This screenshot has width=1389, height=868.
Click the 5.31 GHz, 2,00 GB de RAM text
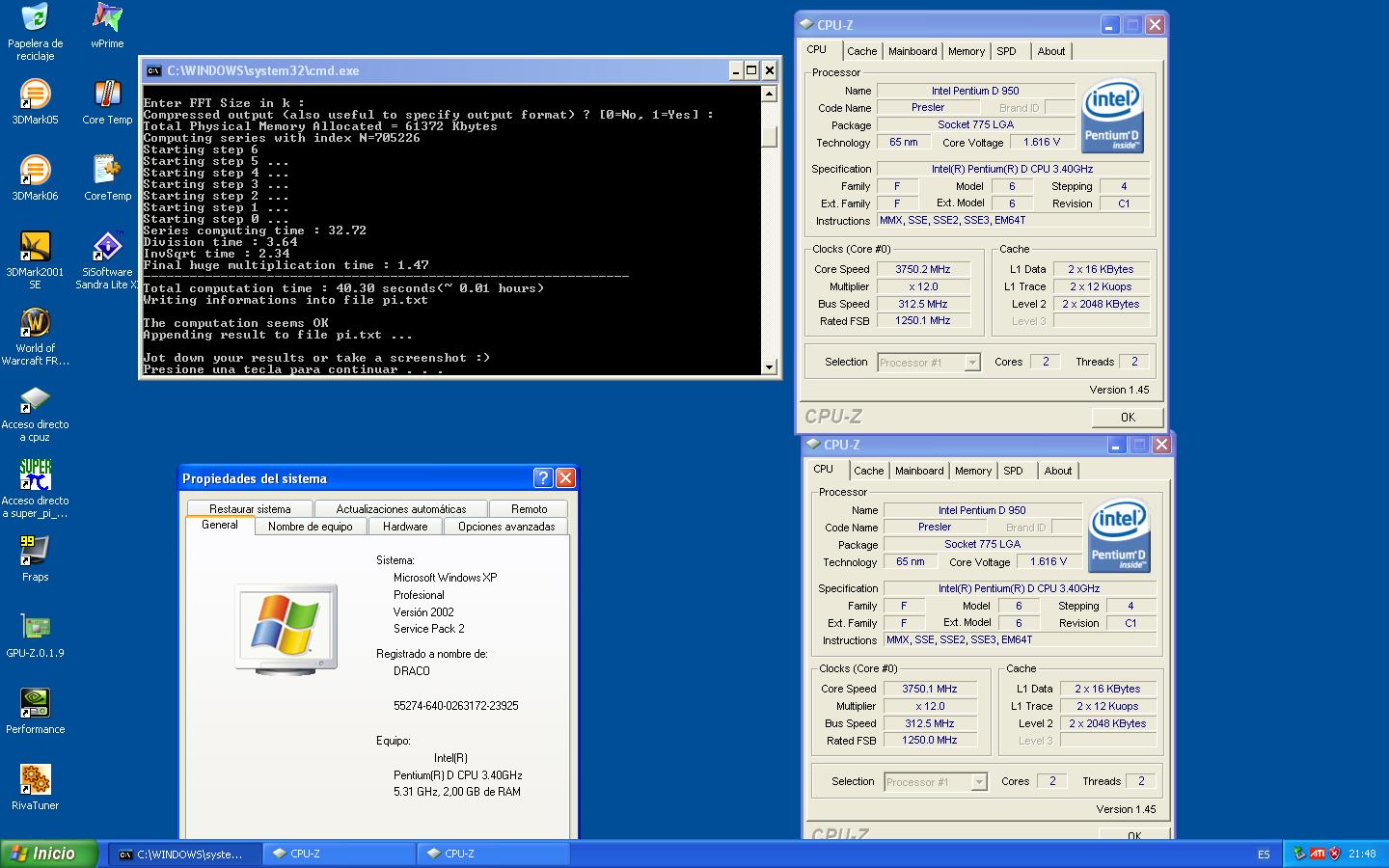coord(457,792)
